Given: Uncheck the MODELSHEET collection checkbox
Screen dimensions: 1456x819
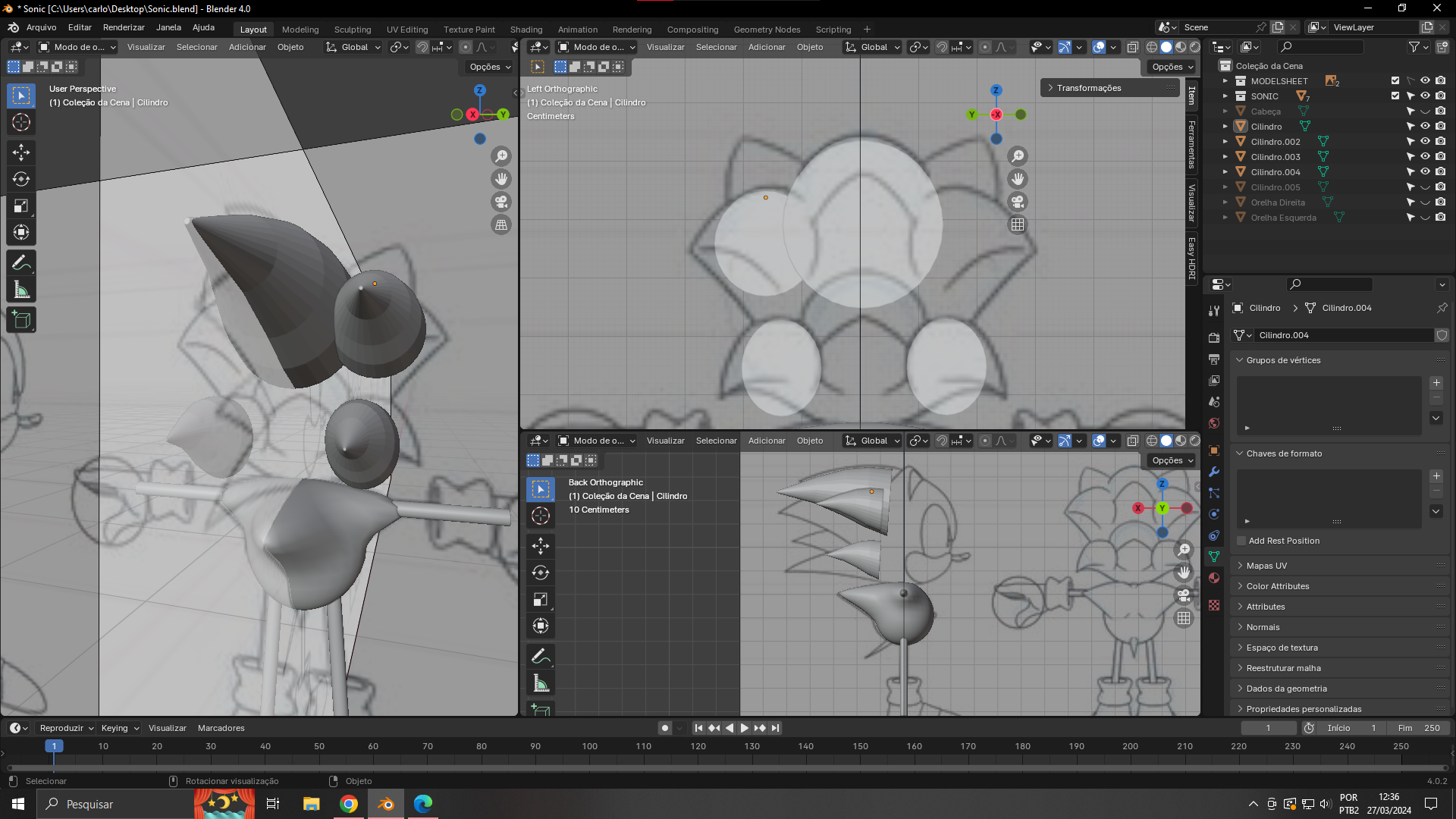Looking at the screenshot, I should coord(1395,81).
